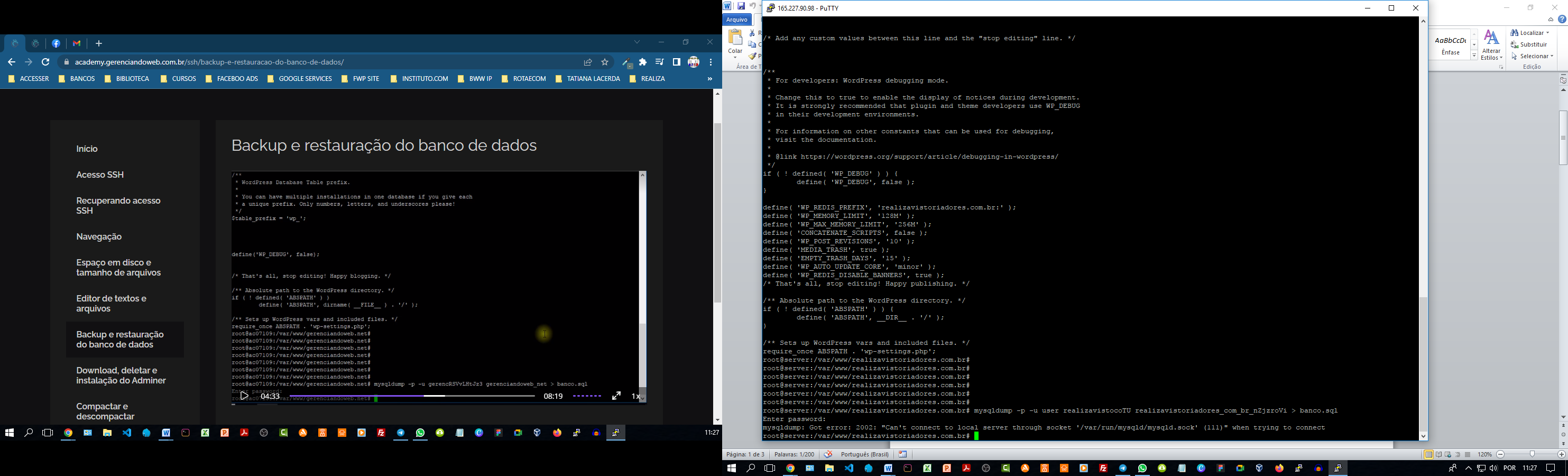Open the Chrome three-dot menu
Screen dimensions: 1568x476
711,62
